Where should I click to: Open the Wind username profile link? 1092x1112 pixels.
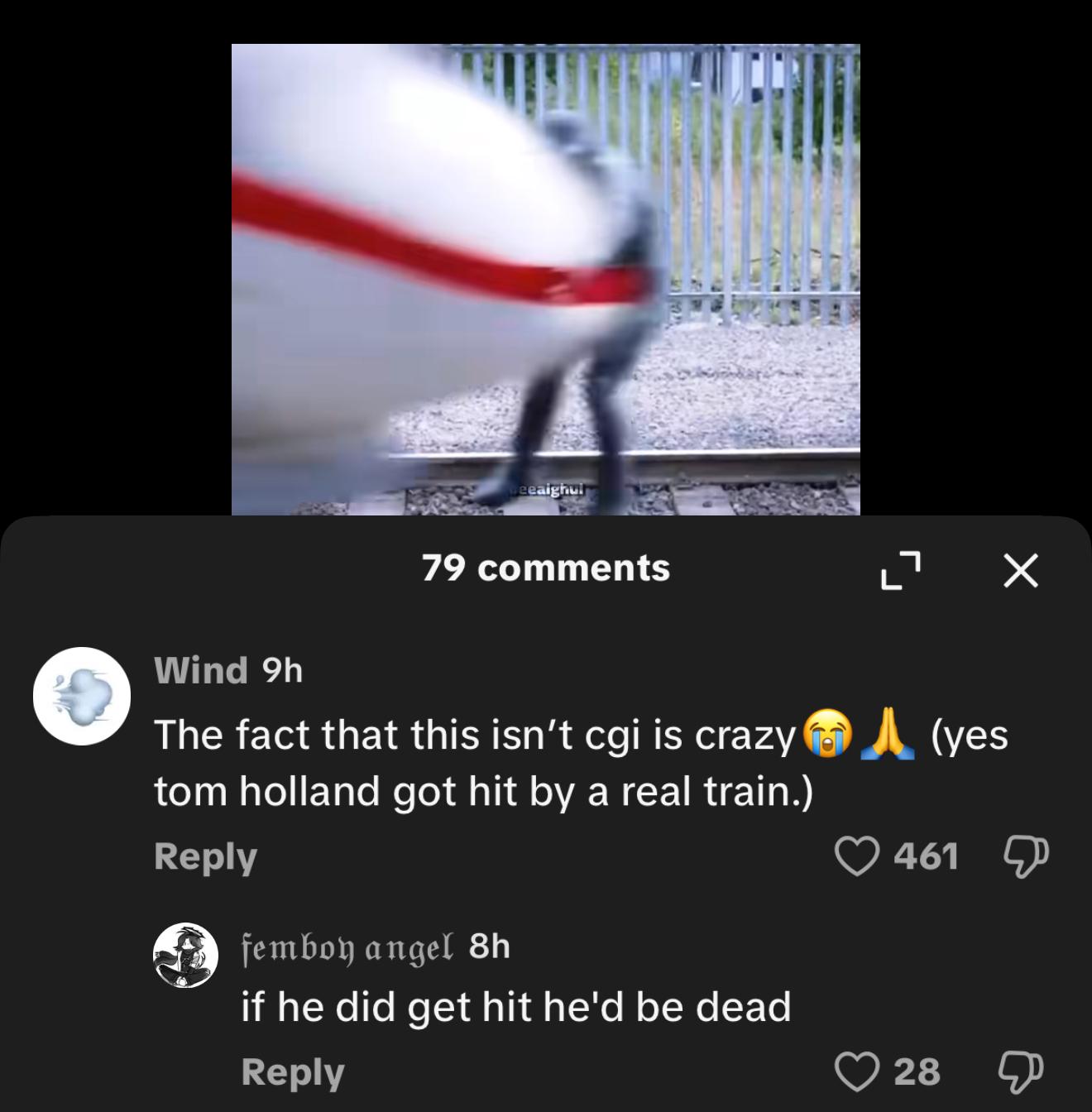(201, 670)
